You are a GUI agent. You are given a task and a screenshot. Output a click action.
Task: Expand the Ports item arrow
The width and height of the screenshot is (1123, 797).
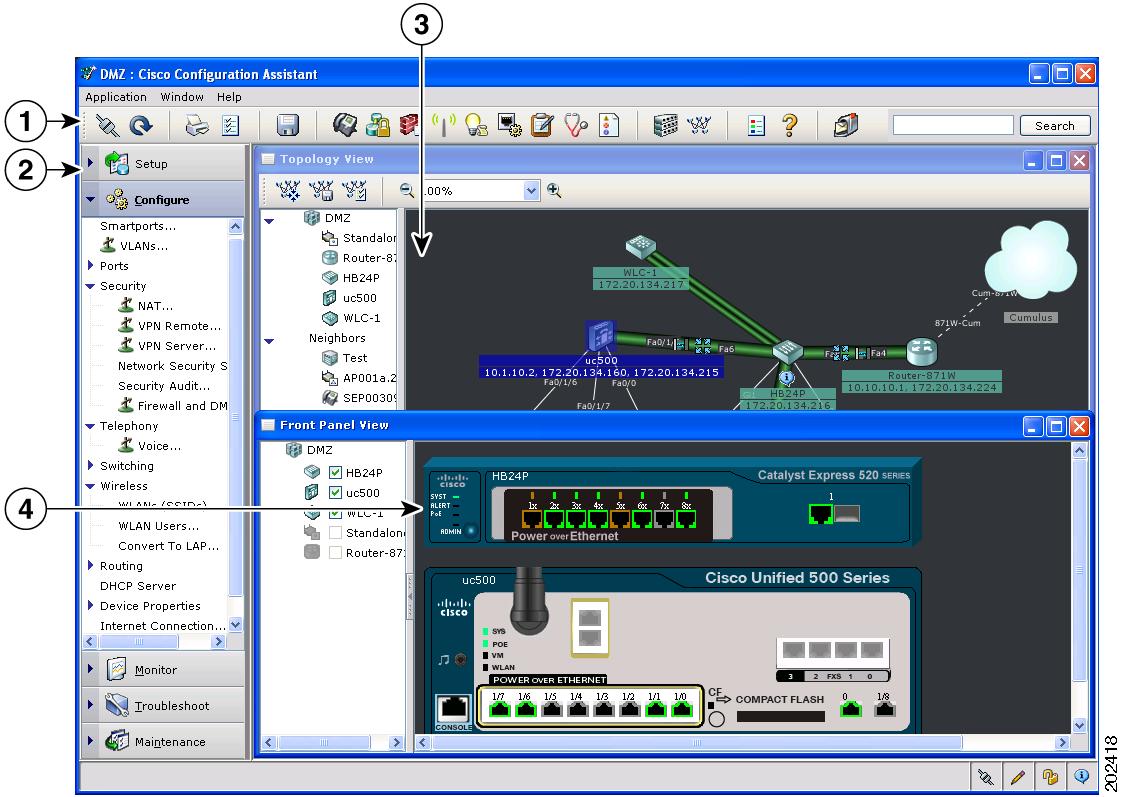click(x=90, y=266)
